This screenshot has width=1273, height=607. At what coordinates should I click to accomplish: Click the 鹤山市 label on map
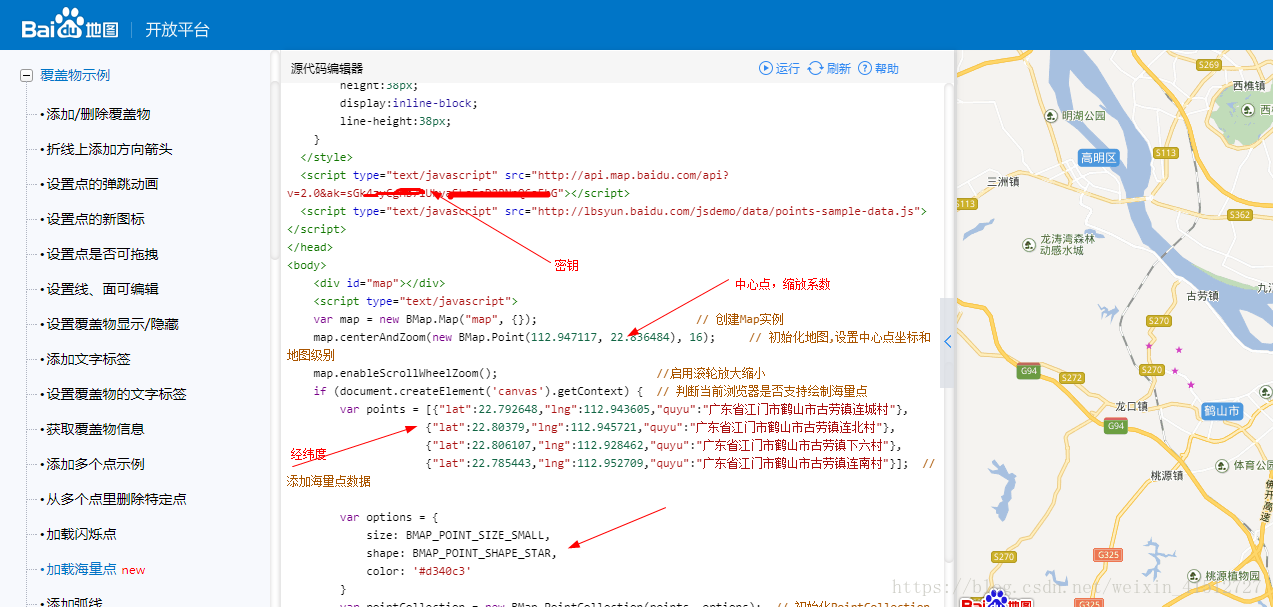[x=1222, y=410]
